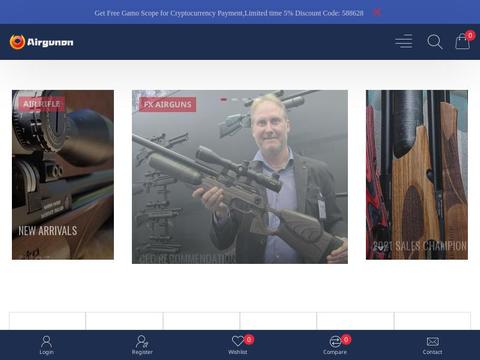
Task: Close the promo banner with red X
Action: 377,12
